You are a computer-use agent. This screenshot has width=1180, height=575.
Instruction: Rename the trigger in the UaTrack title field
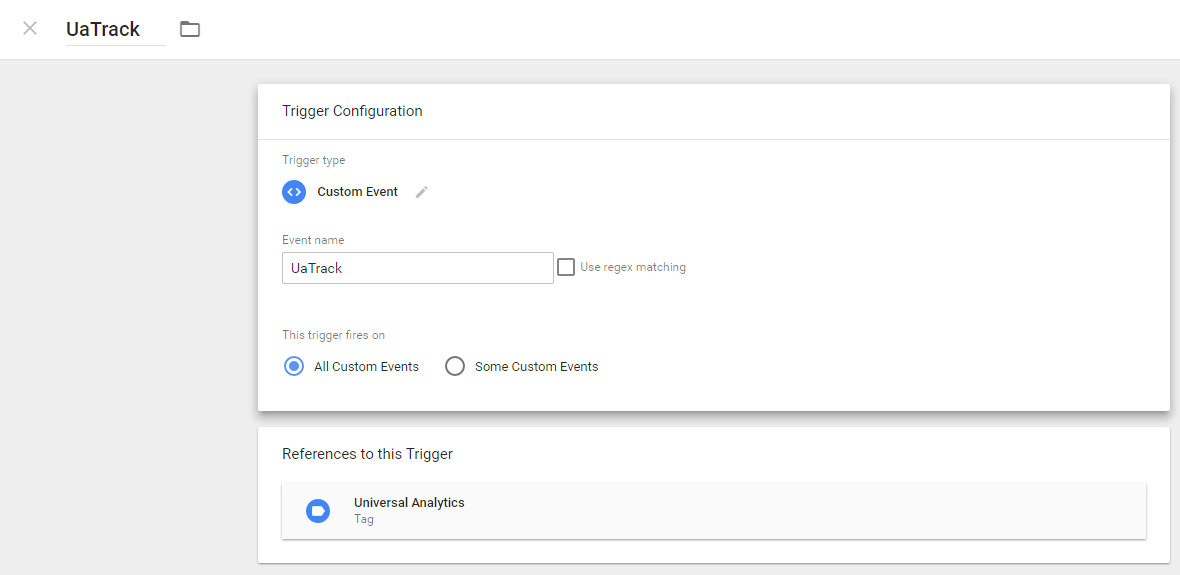(116, 29)
